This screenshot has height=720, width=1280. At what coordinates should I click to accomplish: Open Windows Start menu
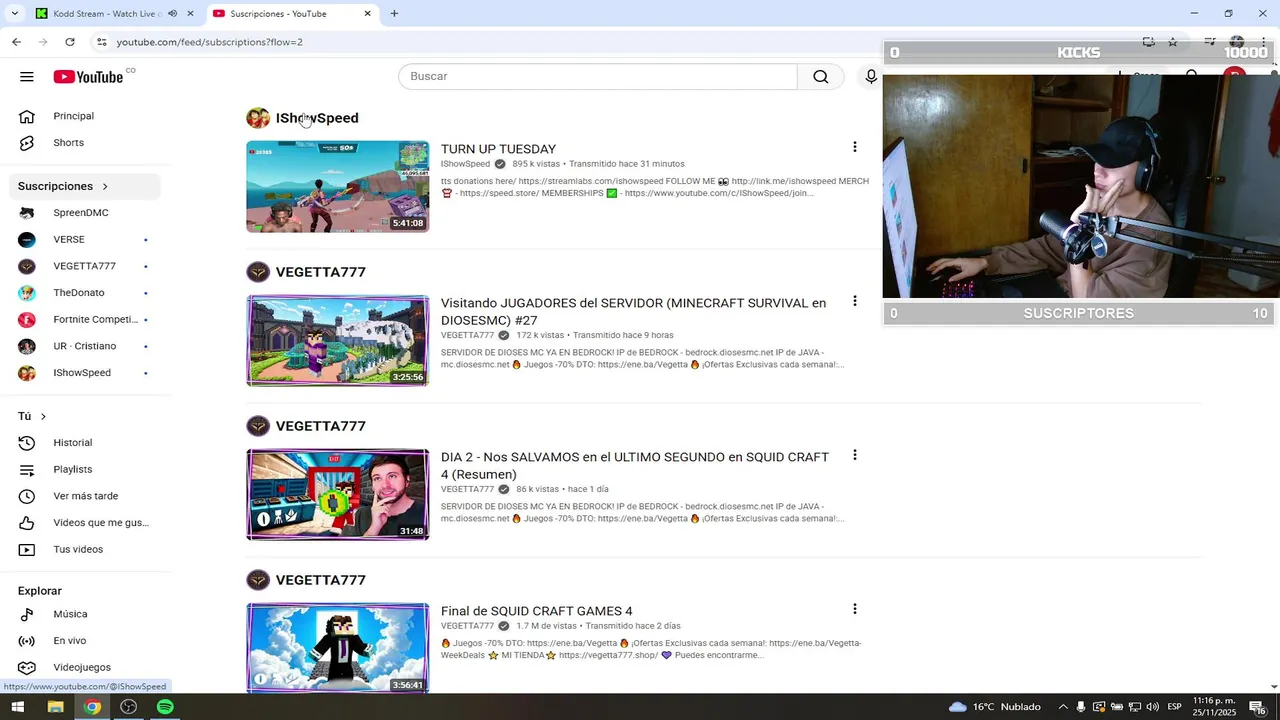click(17, 707)
